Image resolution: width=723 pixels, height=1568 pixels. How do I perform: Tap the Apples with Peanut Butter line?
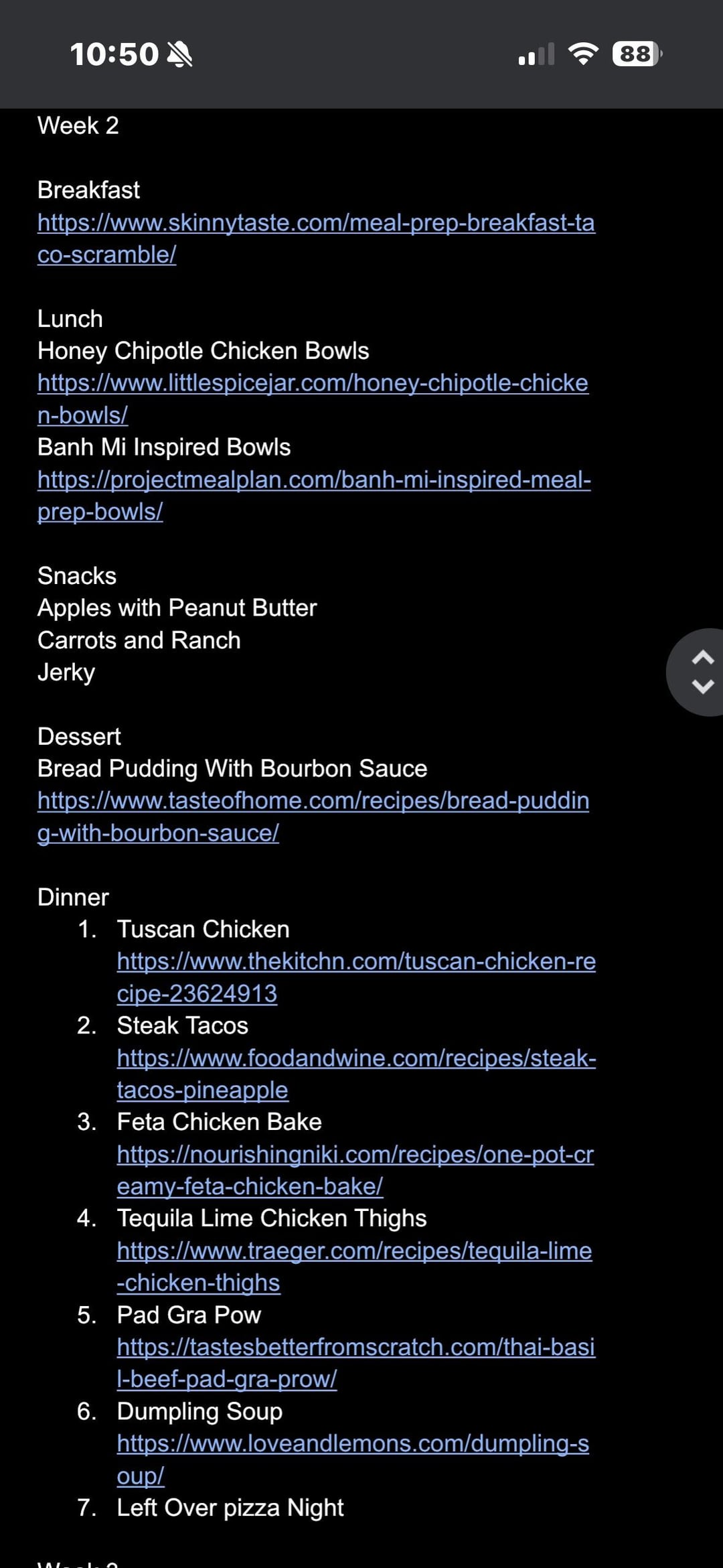[177, 608]
